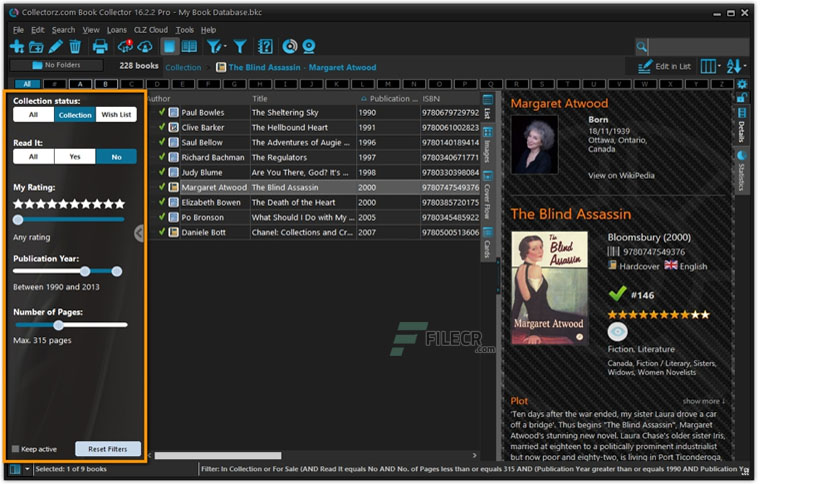
Task: Select the single-book view icon
Action: pos(169,47)
